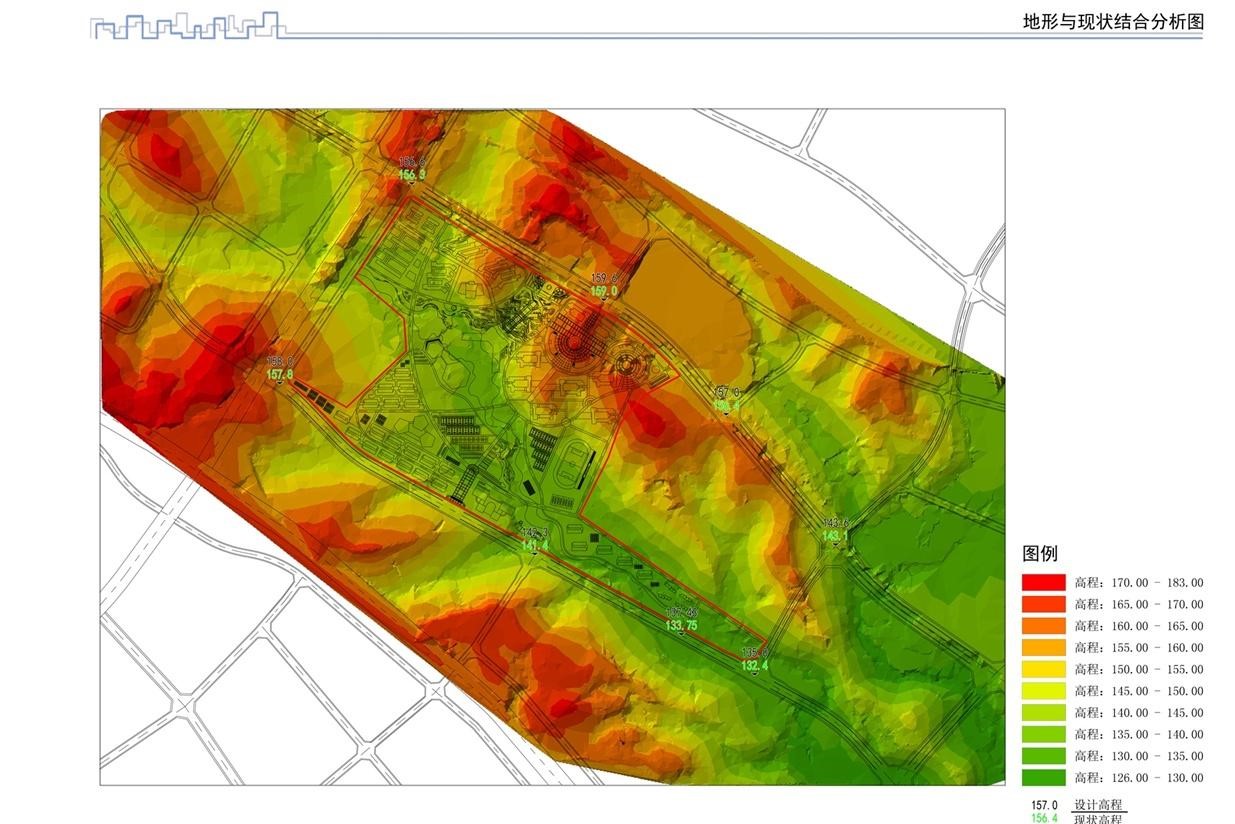Click legend label 高程: 130.00 - 135.00

[1139, 756]
